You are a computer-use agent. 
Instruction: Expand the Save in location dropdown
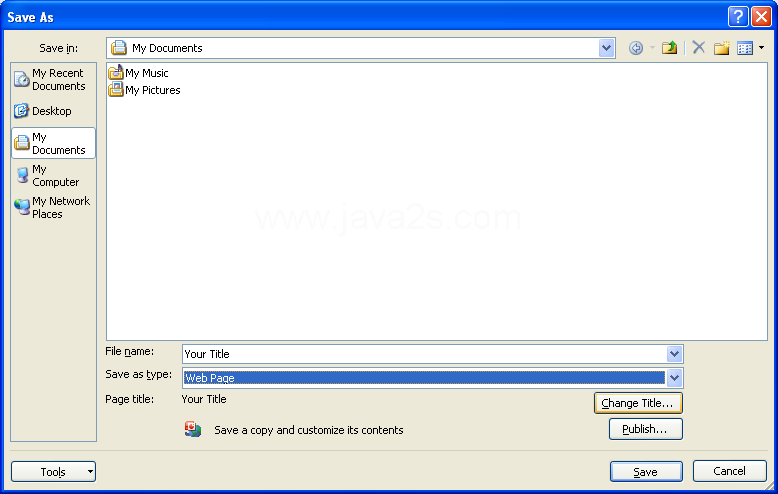click(x=606, y=48)
